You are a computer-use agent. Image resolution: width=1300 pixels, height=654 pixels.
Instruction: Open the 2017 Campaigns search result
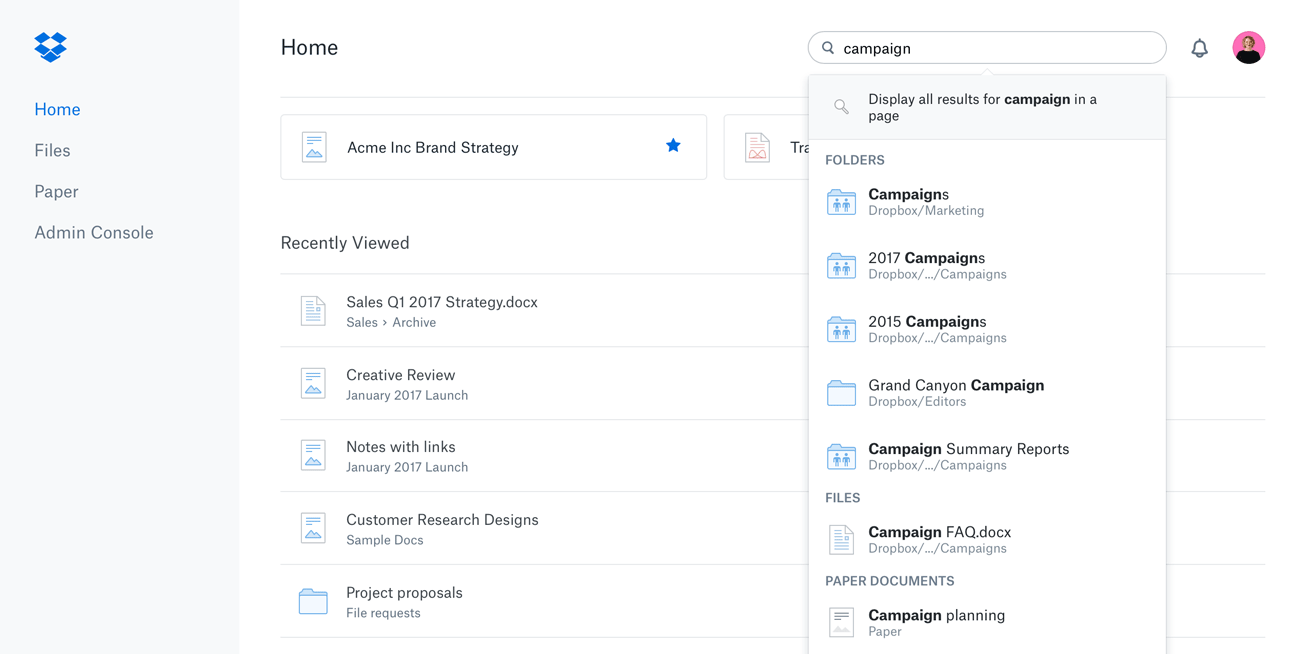point(987,266)
